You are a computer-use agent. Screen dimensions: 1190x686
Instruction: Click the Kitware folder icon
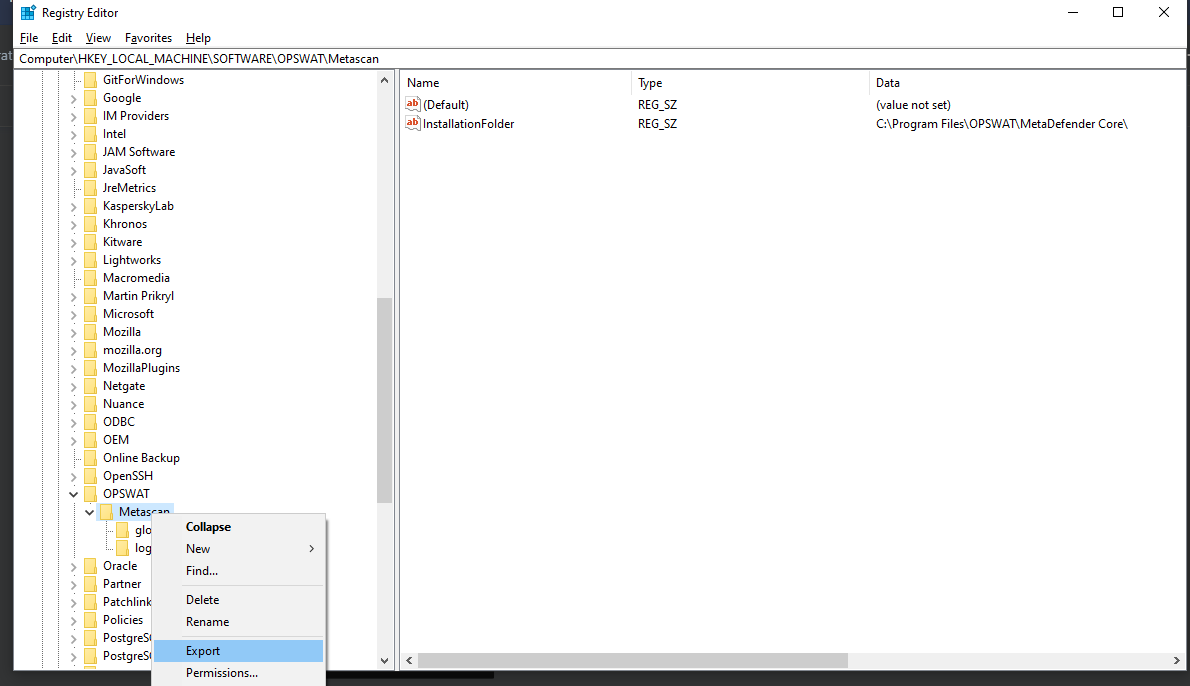coord(90,242)
